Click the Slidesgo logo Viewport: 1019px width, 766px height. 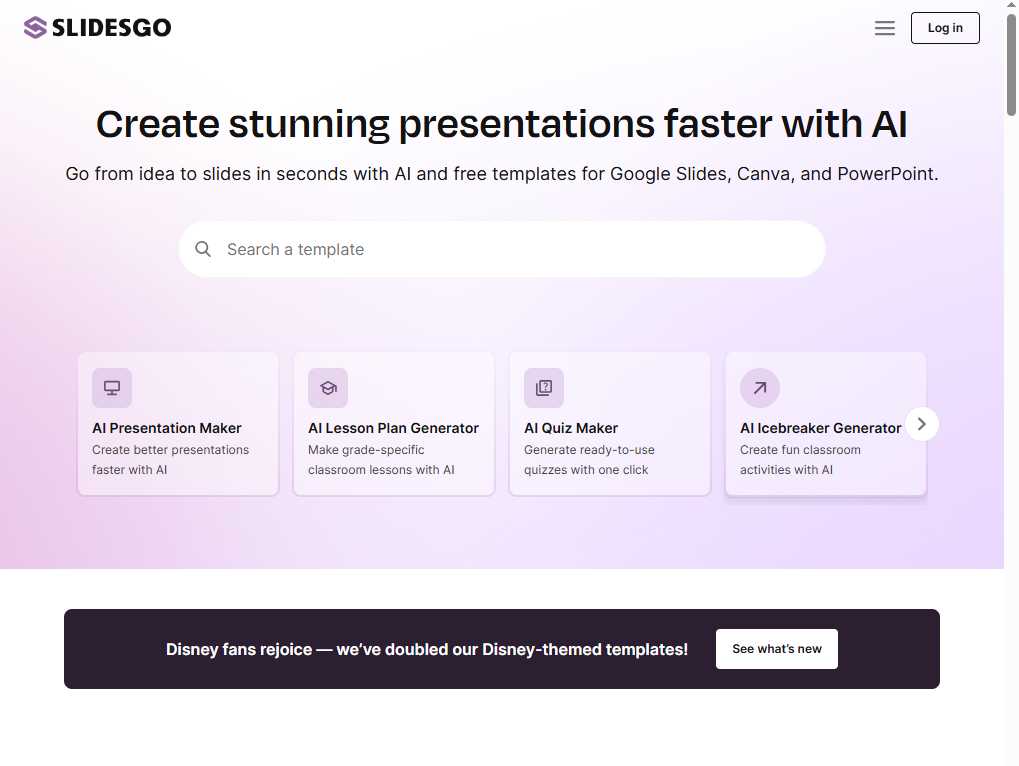pyautogui.click(x=97, y=28)
